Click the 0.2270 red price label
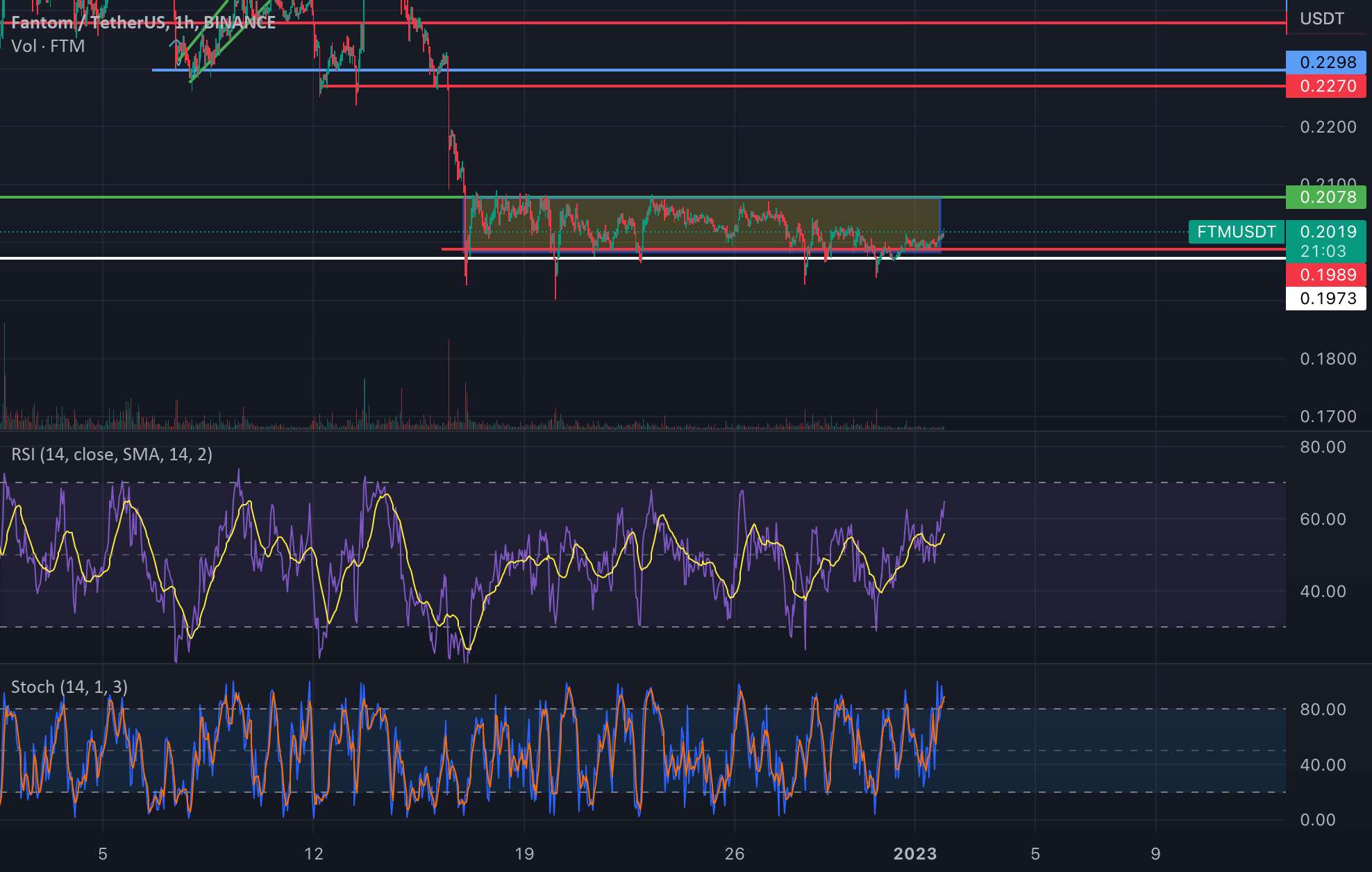Screen dimensions: 1372x872 click(x=1325, y=86)
